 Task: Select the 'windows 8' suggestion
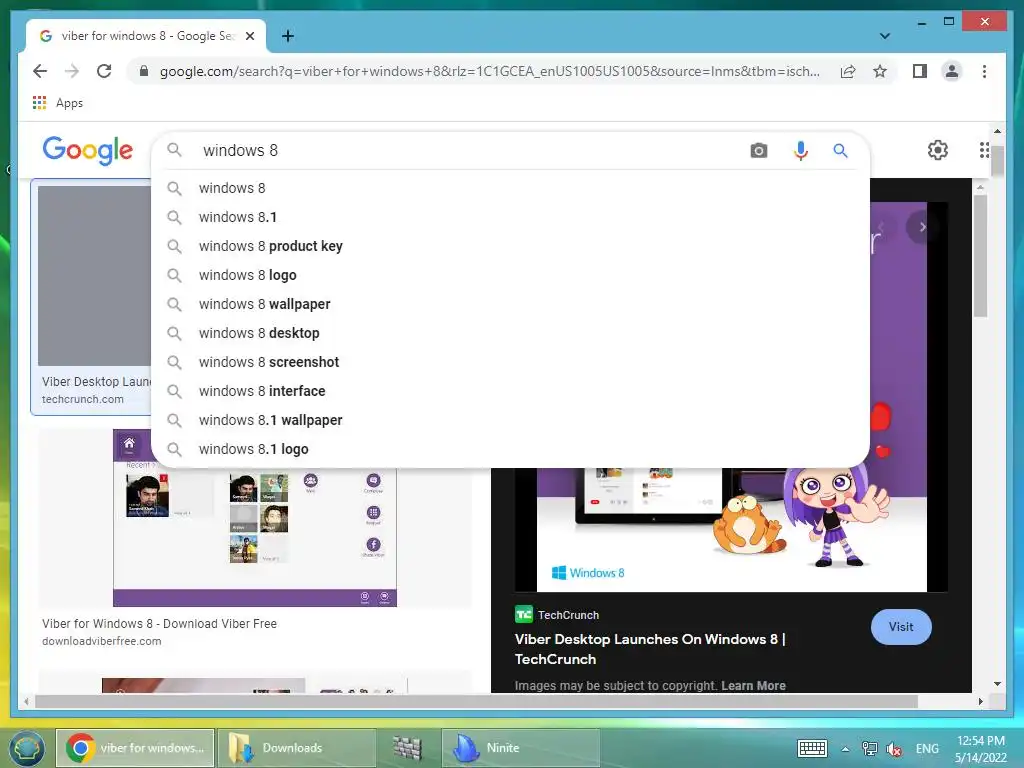pos(510,188)
